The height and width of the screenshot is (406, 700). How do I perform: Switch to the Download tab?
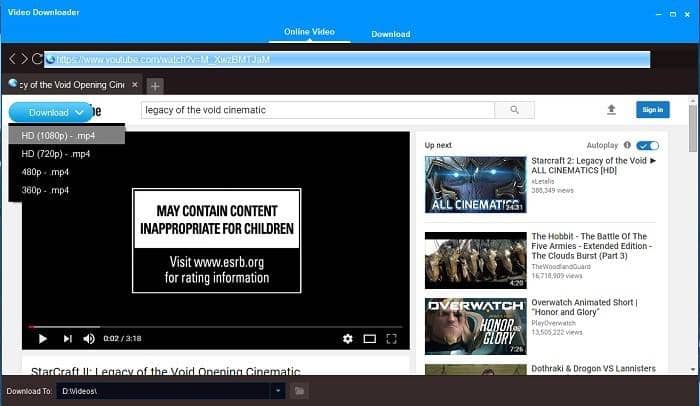391,34
